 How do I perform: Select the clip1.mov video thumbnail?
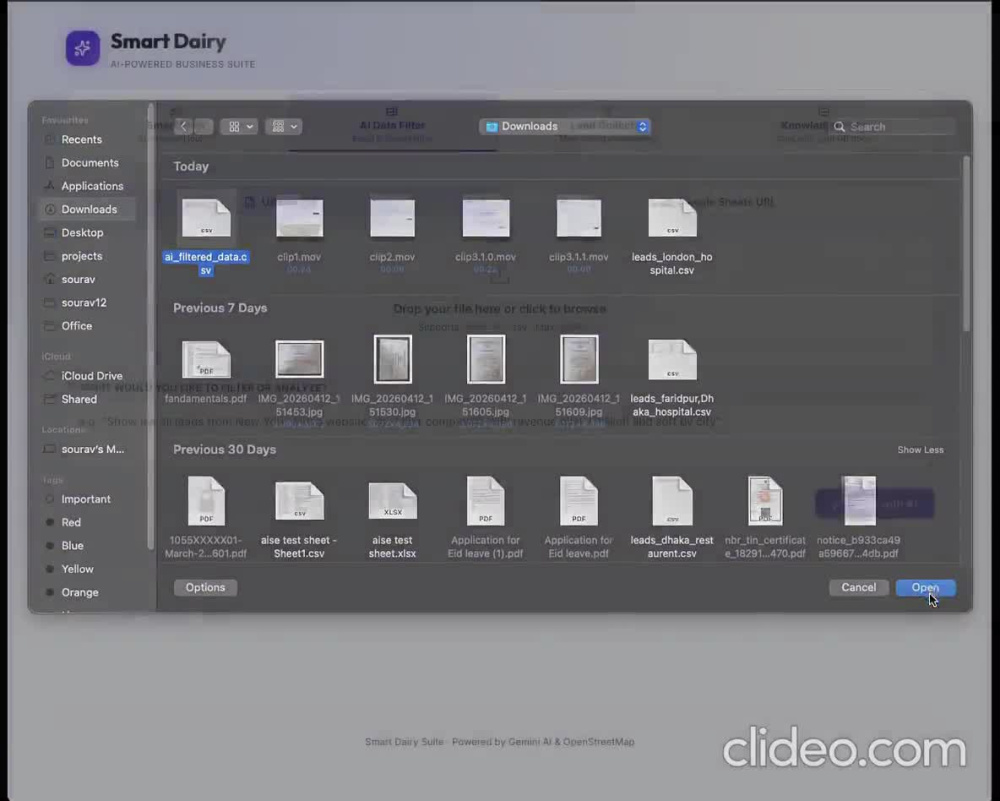pyautogui.click(x=299, y=217)
